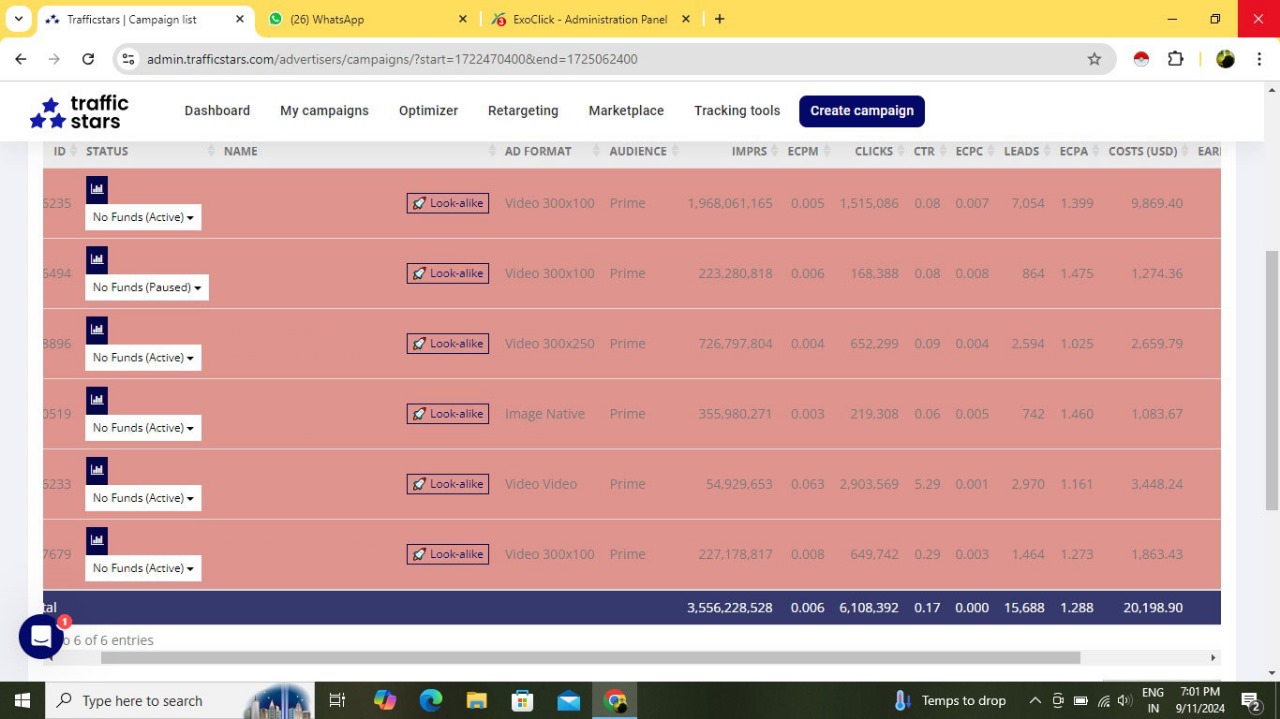
Task: Click Look-alike button on Image Native row
Action: point(448,414)
